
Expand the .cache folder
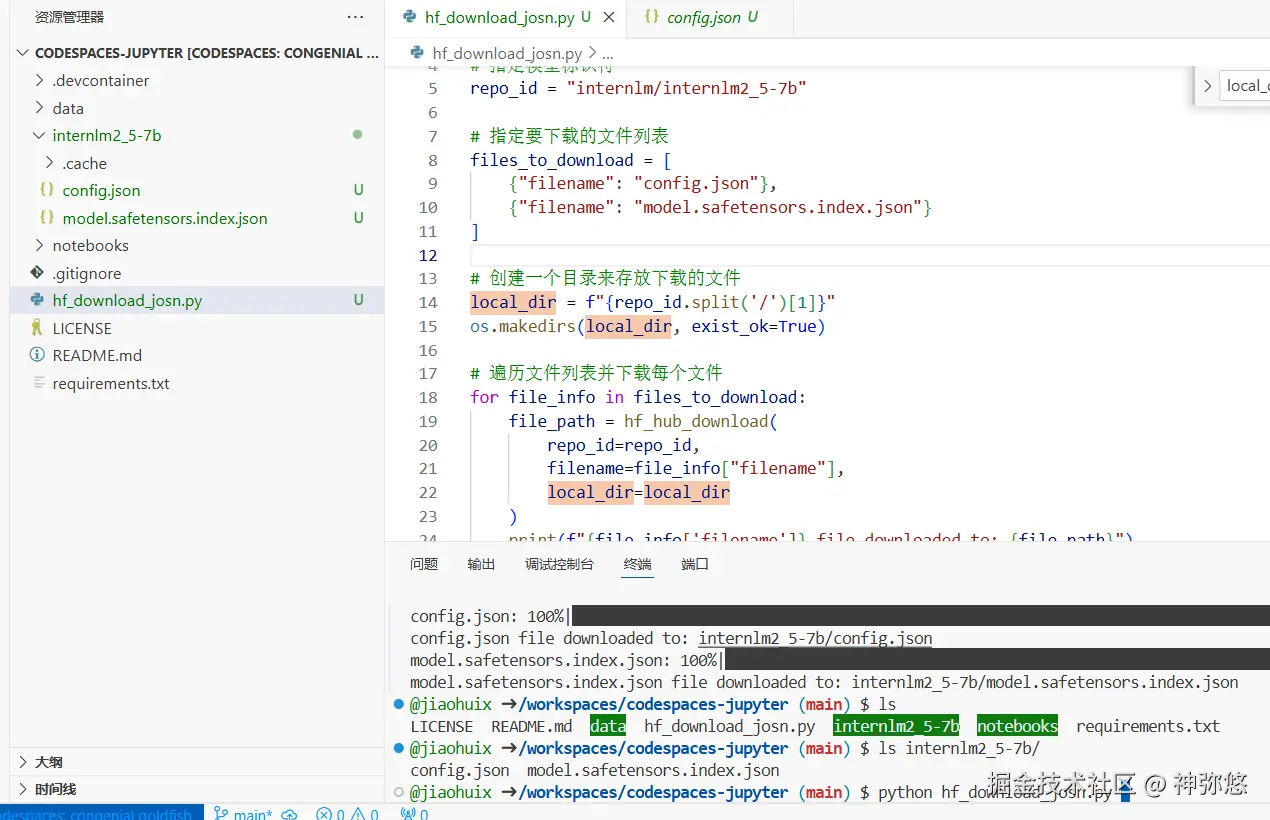[50, 163]
